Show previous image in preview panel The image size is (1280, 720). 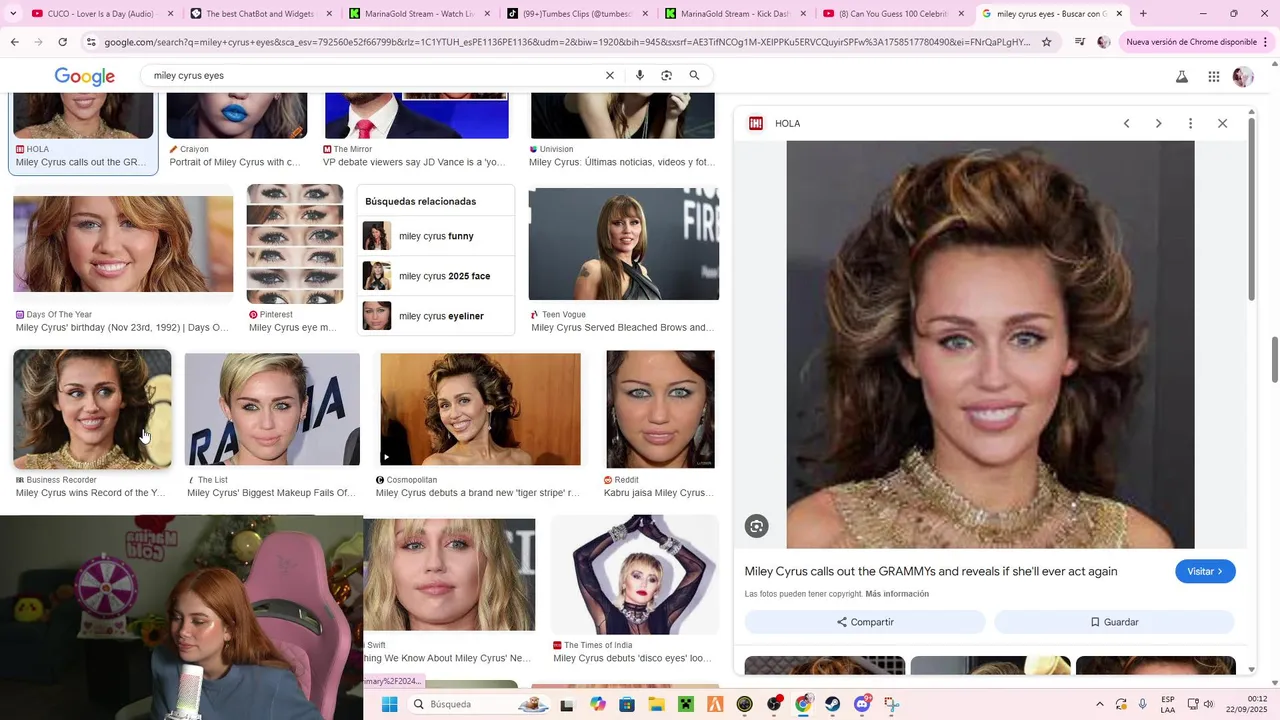coord(1126,123)
